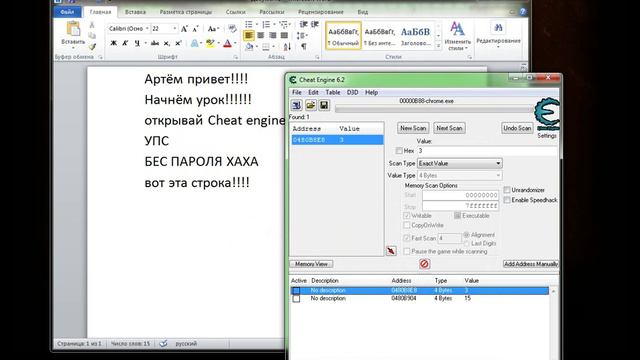The height and width of the screenshot is (360, 640).
Task: Toggle the Writable checkbox
Action: pos(407,216)
